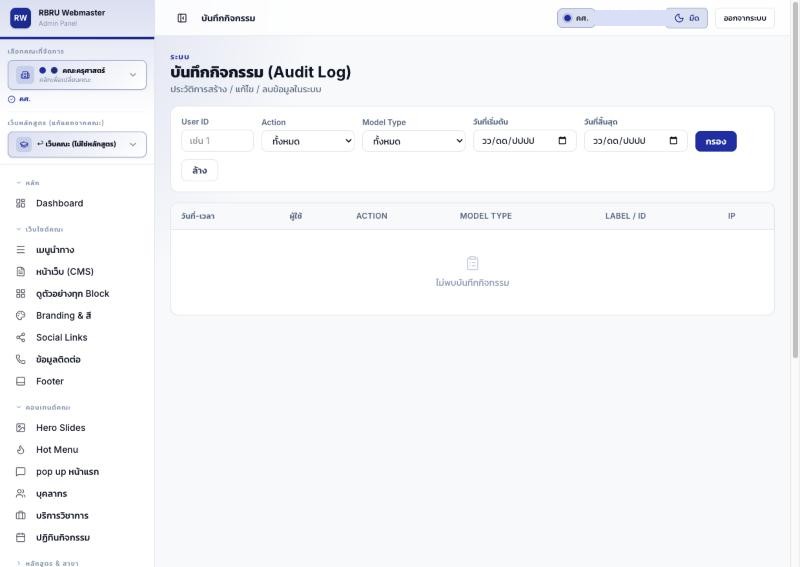Click the LABEL / ID column header
This screenshot has height=567, width=800.
[626, 216]
